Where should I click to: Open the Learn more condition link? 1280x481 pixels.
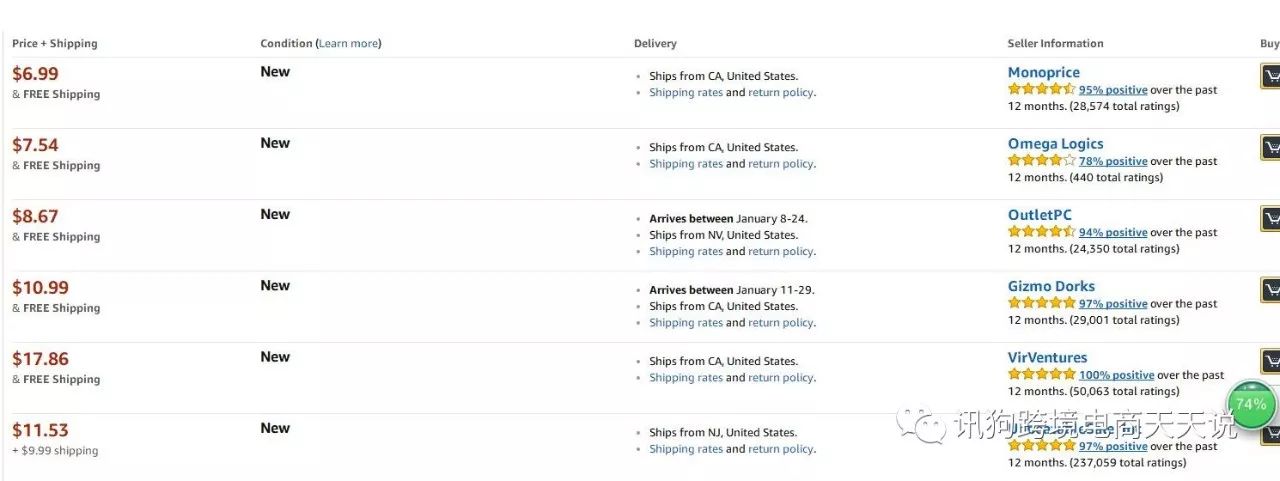coord(348,43)
